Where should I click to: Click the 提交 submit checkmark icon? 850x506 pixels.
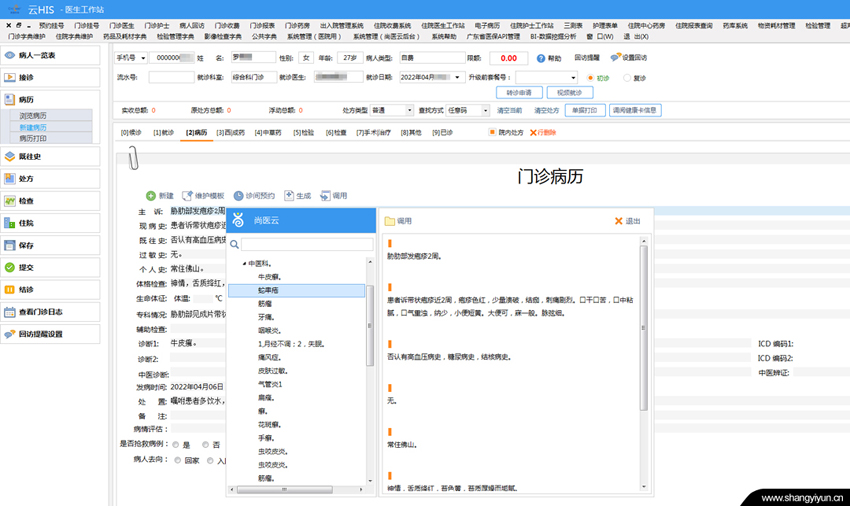pyautogui.click(x=10, y=267)
